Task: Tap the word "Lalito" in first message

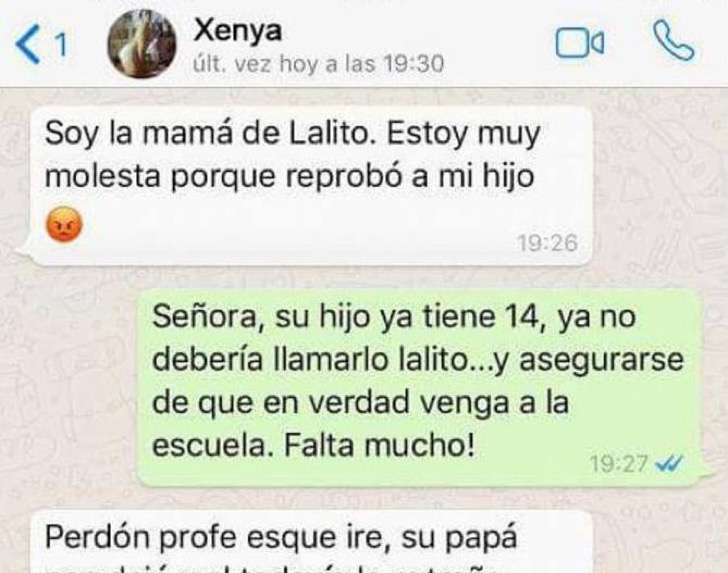Action: tap(332, 133)
